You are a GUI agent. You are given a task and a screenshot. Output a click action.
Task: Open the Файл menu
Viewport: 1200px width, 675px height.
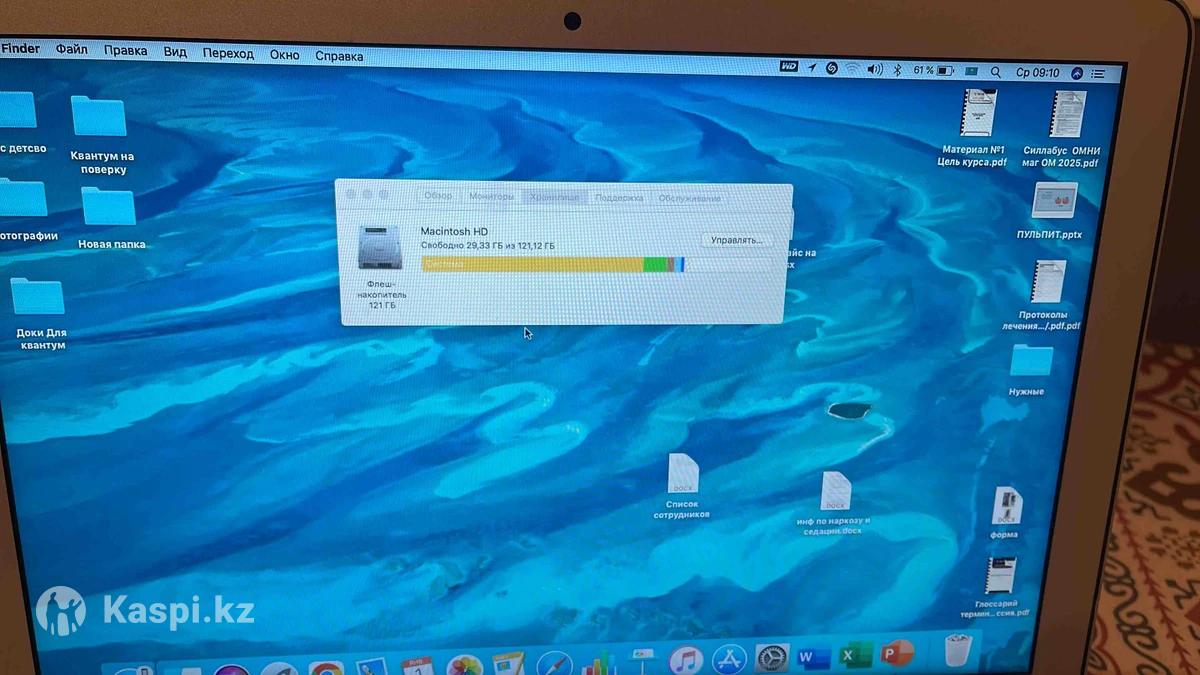point(72,50)
